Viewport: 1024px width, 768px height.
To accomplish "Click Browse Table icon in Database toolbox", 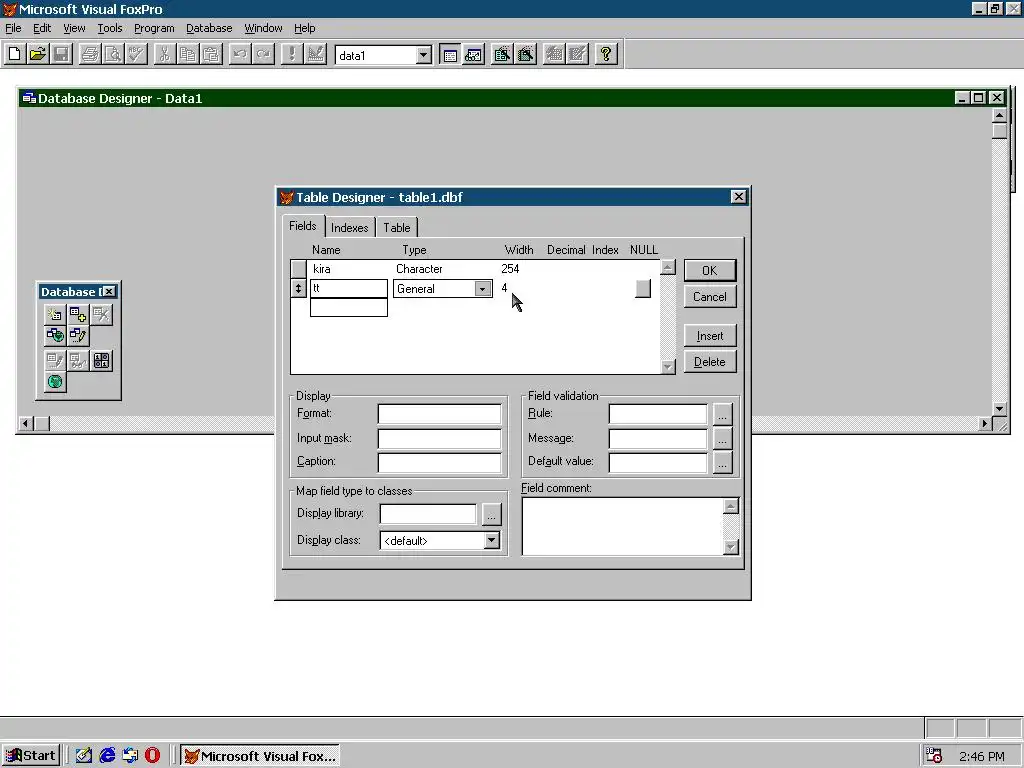I will point(78,360).
